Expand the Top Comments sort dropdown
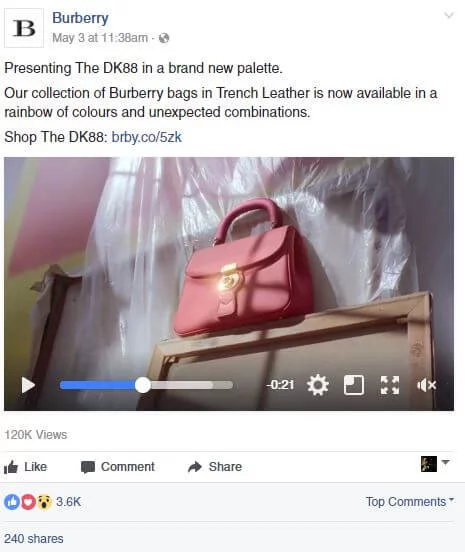The height and width of the screenshot is (552, 465). pyautogui.click(x=410, y=501)
